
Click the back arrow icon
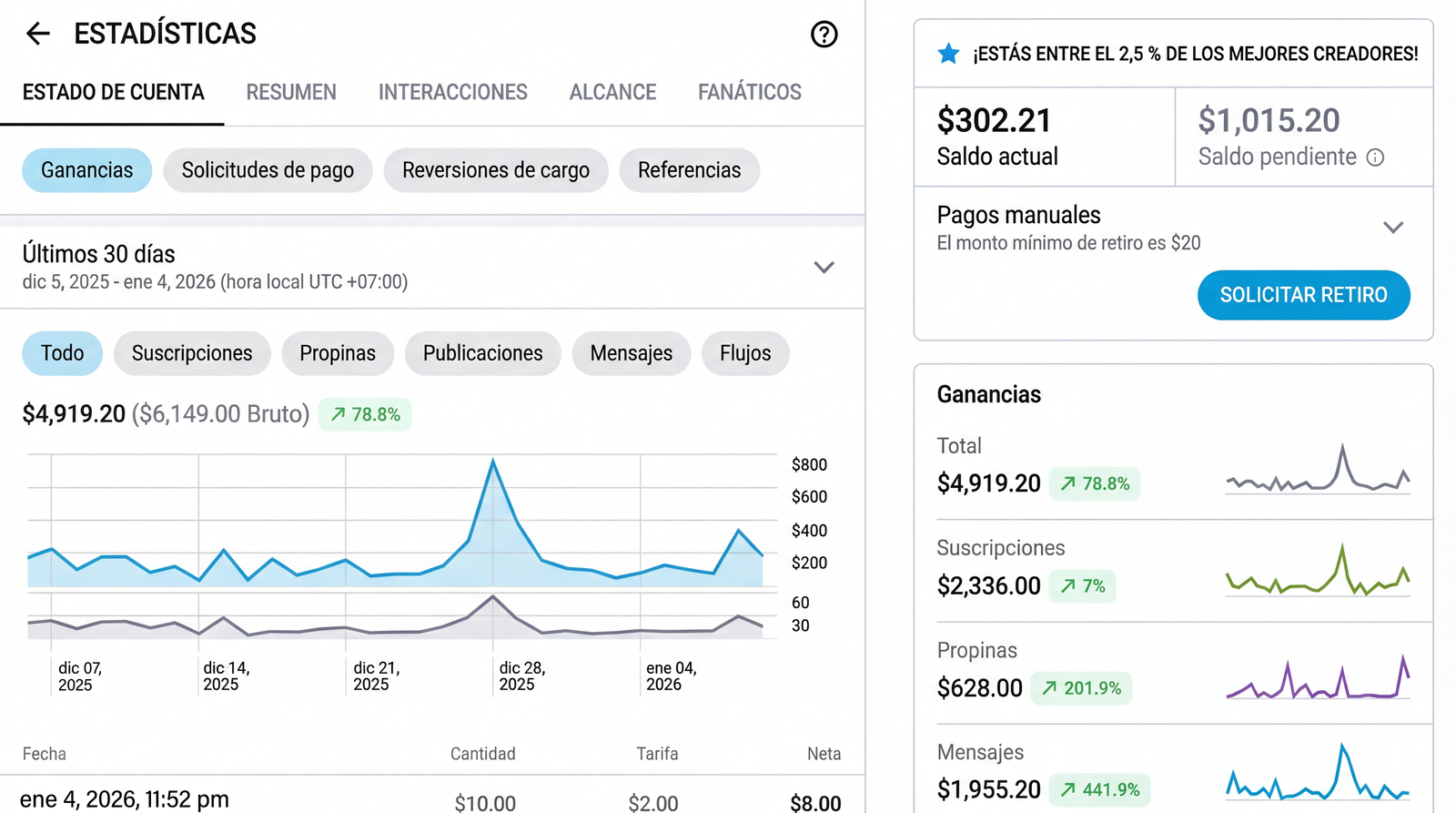tap(38, 35)
